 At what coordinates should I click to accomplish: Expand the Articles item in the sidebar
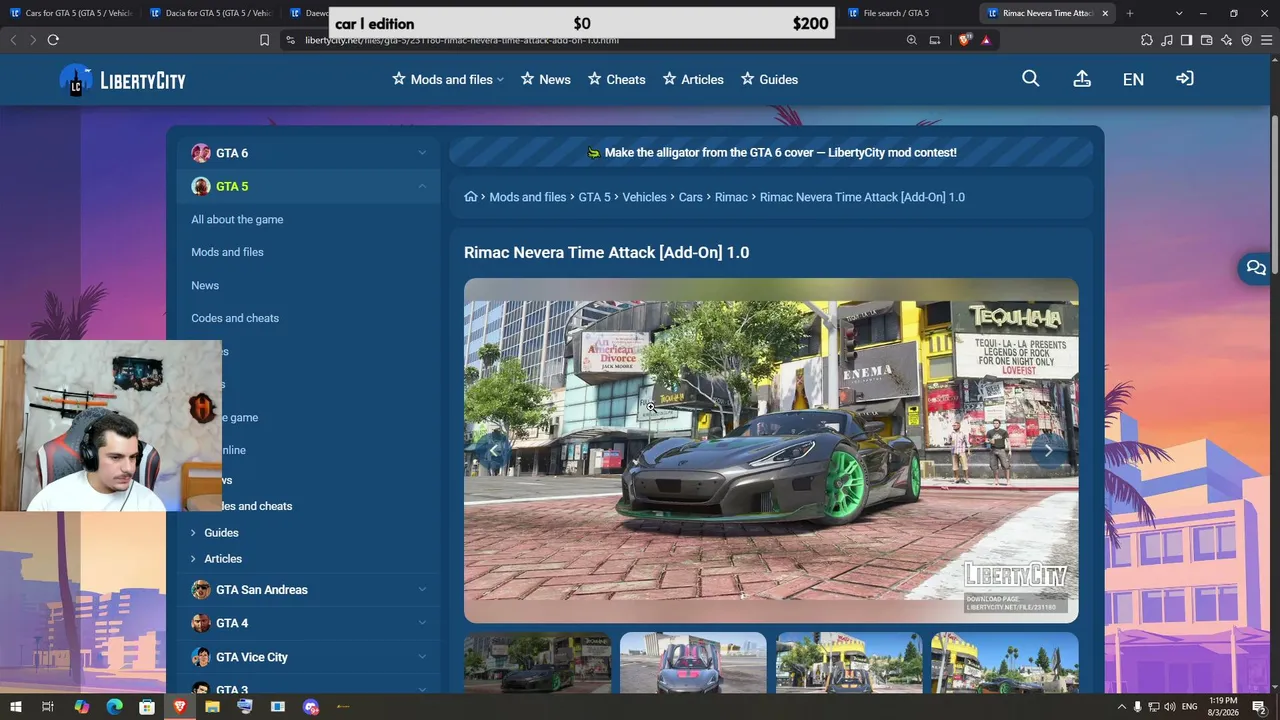(x=193, y=559)
